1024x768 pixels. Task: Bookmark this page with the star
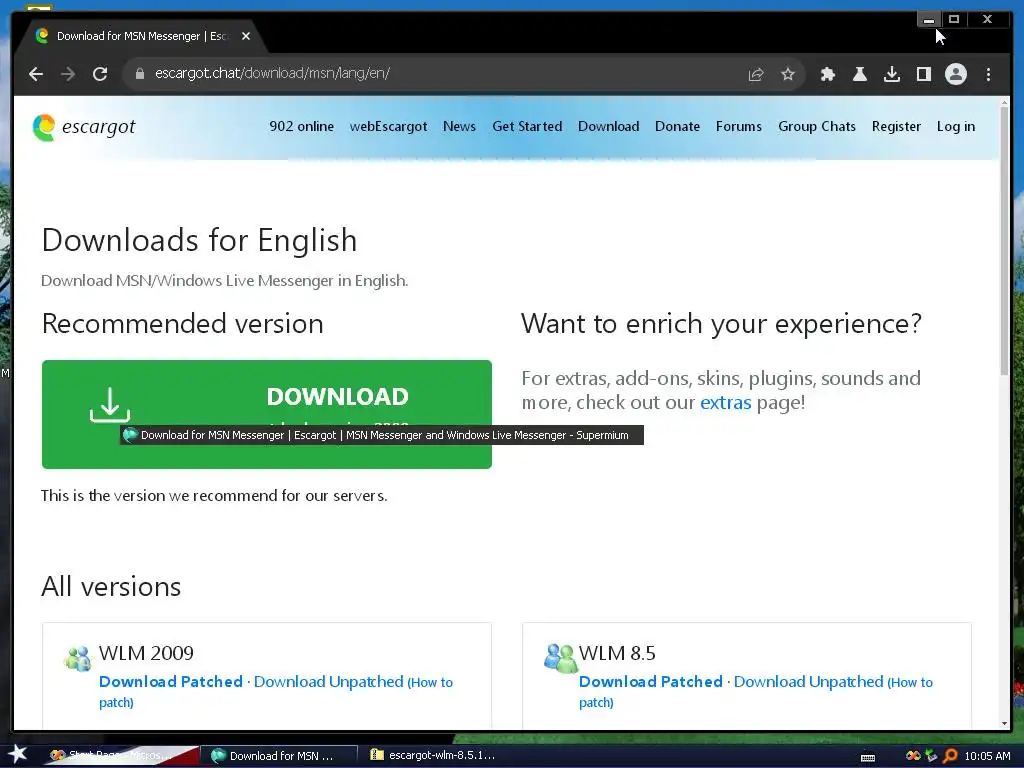(x=788, y=74)
